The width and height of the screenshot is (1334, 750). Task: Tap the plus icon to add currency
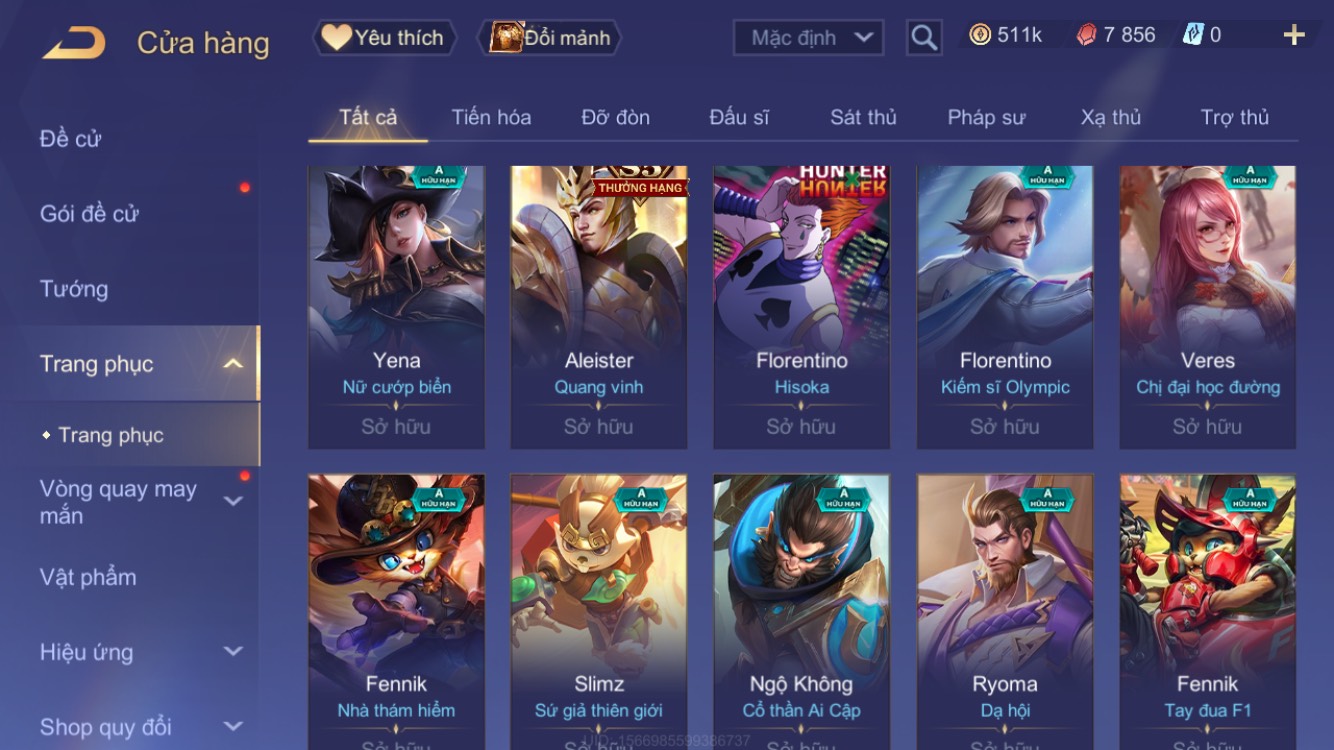[x=1294, y=35]
